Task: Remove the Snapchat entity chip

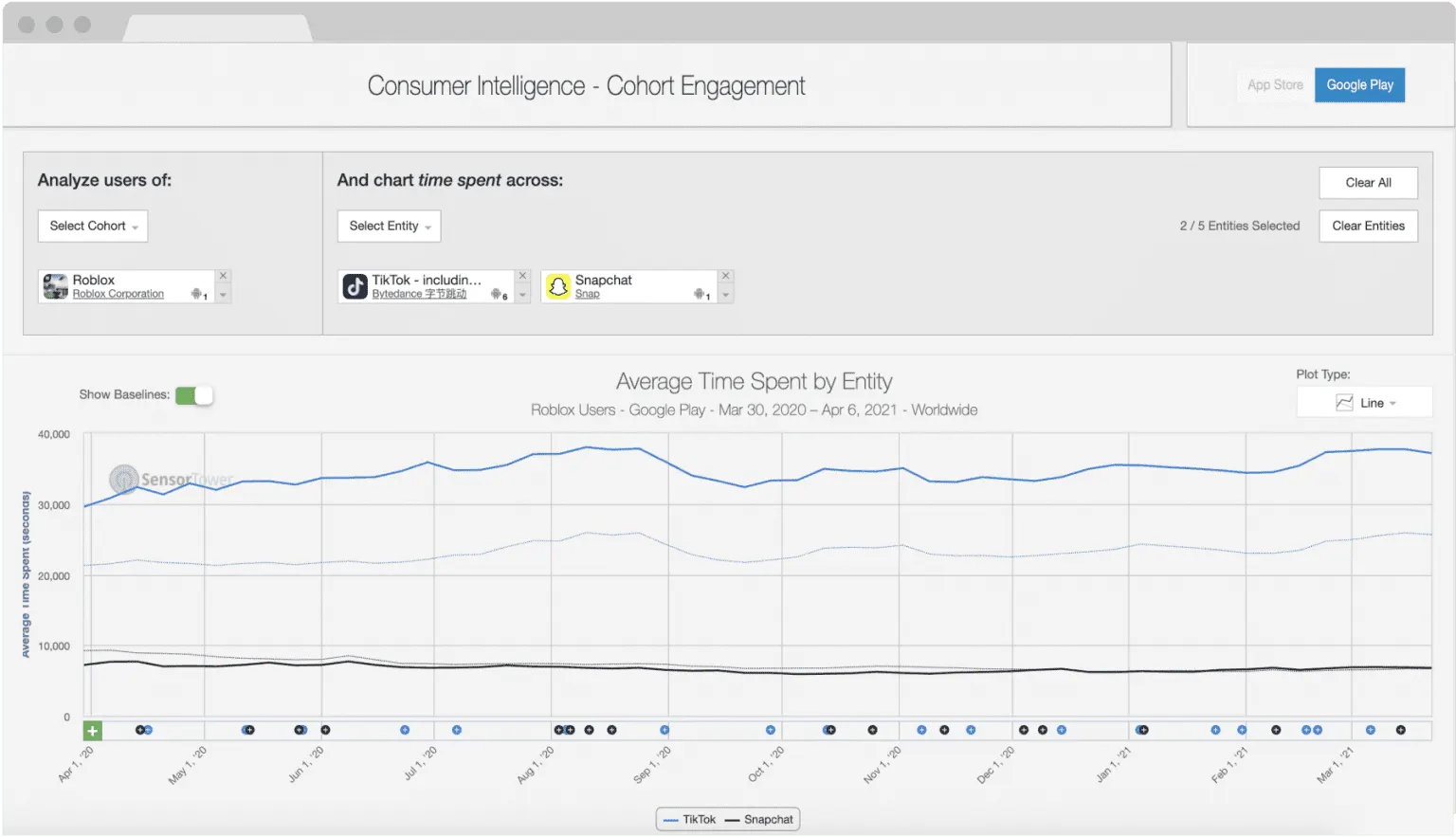Action: (x=725, y=276)
